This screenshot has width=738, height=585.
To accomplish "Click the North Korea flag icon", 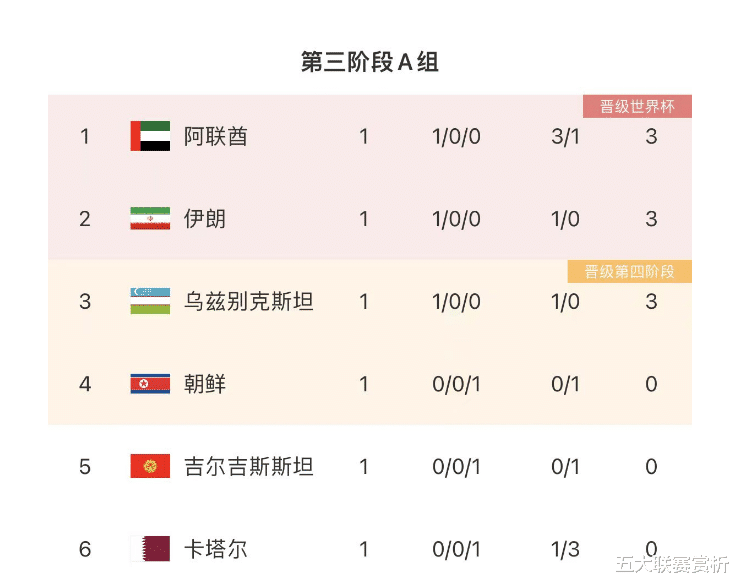I will click(150, 384).
